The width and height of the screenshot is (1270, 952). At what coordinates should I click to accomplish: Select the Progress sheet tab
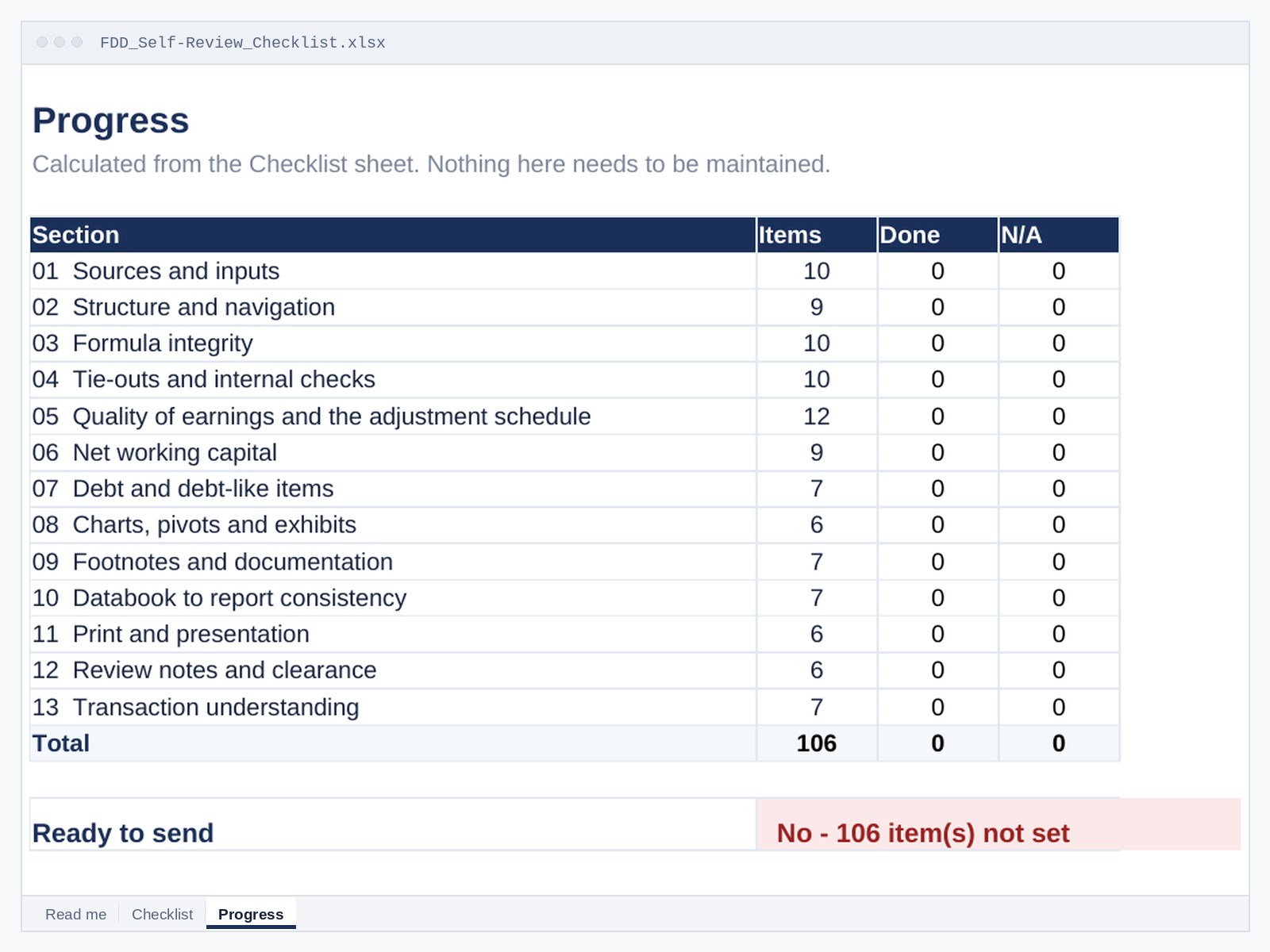coord(251,914)
